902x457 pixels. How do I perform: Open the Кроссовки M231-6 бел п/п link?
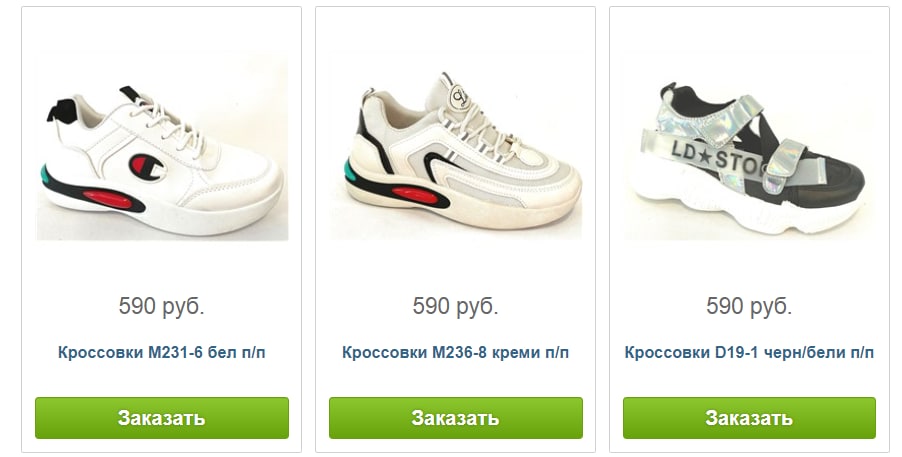click(162, 352)
